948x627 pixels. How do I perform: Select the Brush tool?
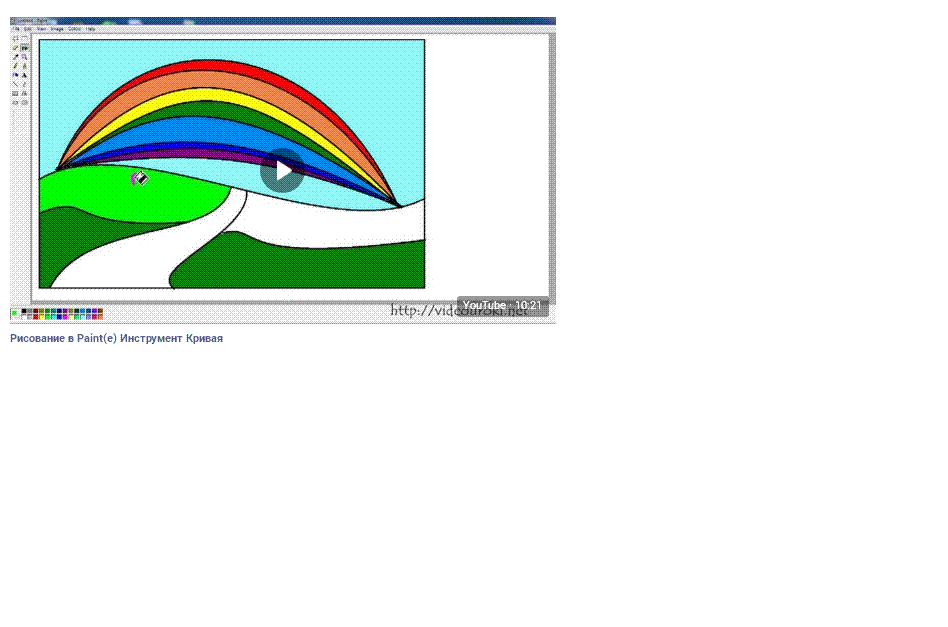coord(24,66)
